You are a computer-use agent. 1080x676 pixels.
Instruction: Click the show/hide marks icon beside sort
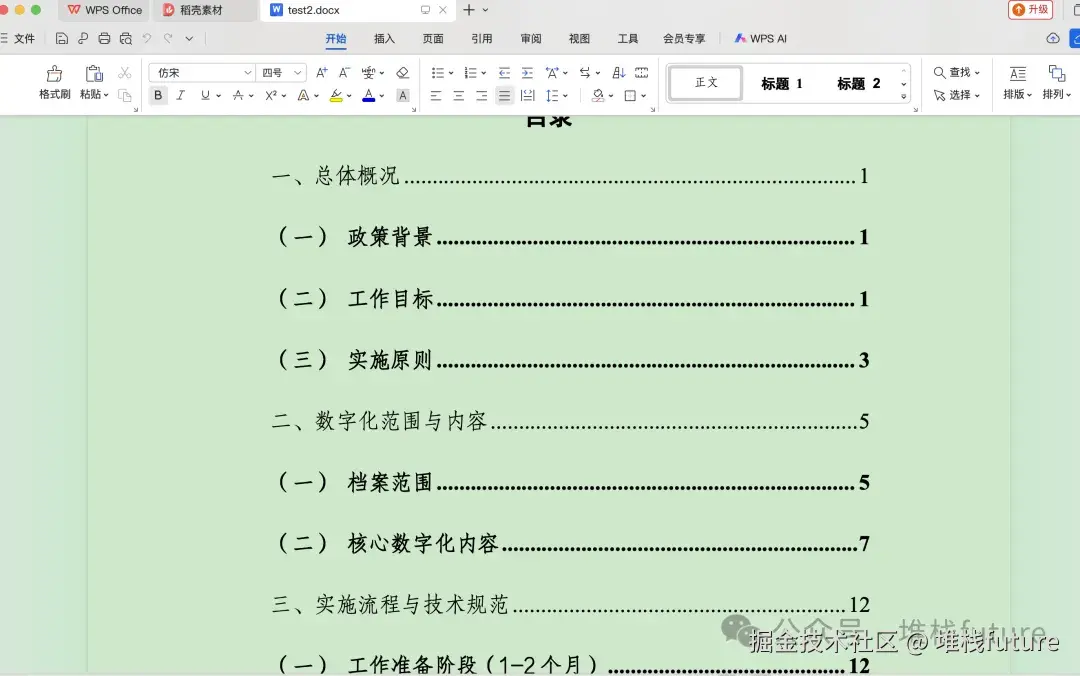(x=642, y=72)
